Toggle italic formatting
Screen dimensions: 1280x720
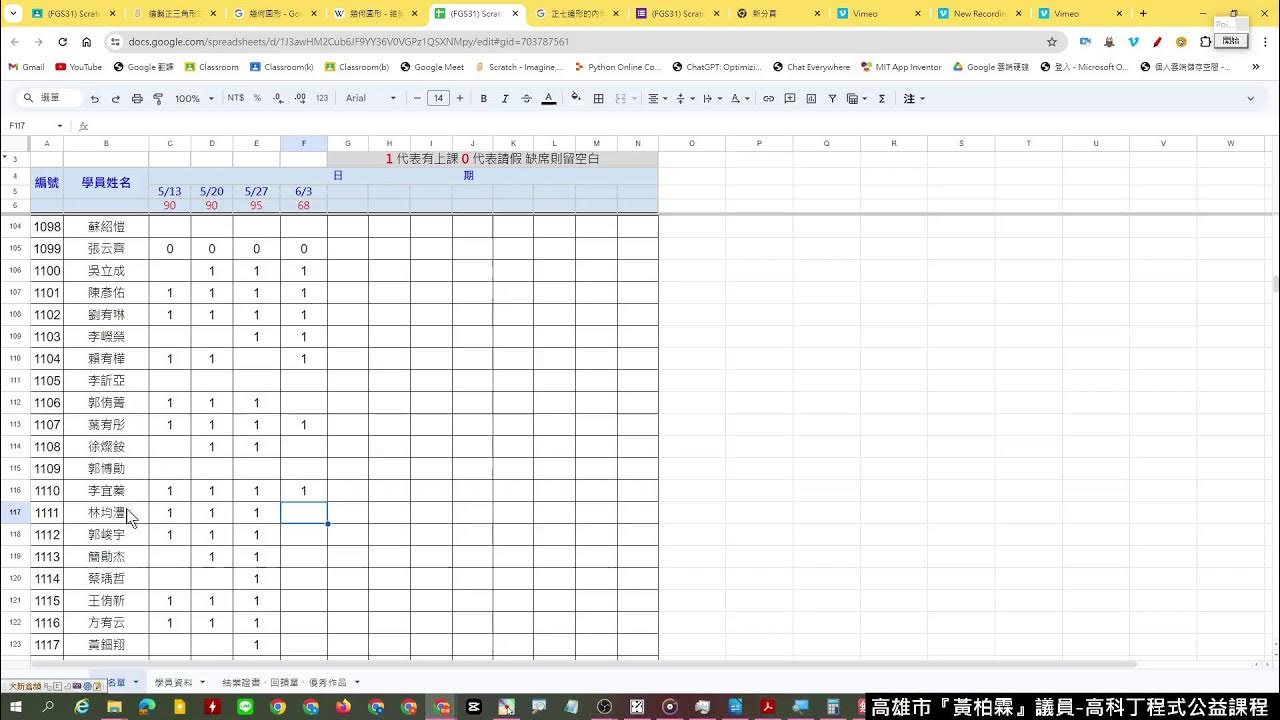(x=505, y=98)
